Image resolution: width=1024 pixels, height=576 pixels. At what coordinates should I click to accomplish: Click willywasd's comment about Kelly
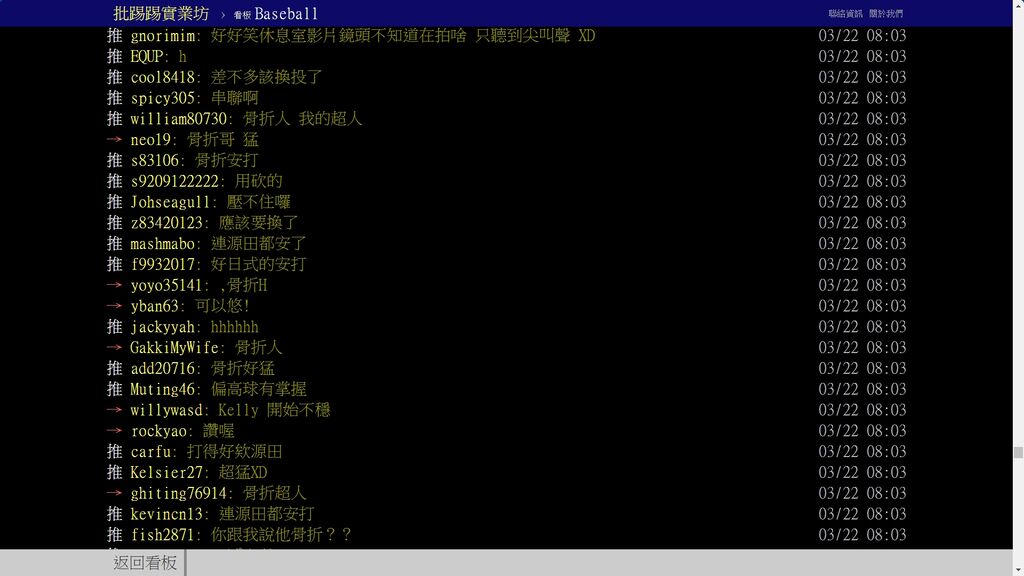click(274, 410)
